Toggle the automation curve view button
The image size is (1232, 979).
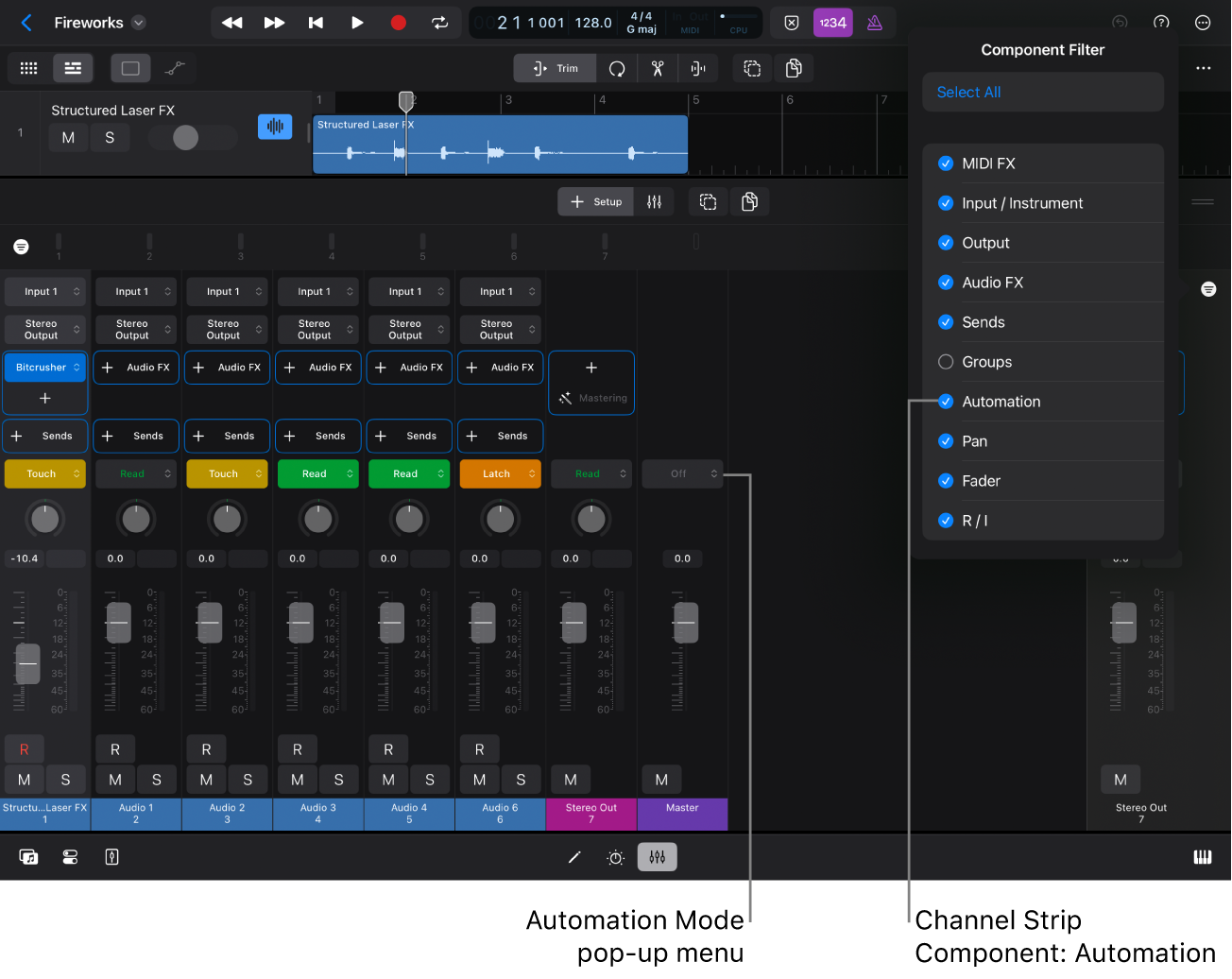[x=175, y=68]
